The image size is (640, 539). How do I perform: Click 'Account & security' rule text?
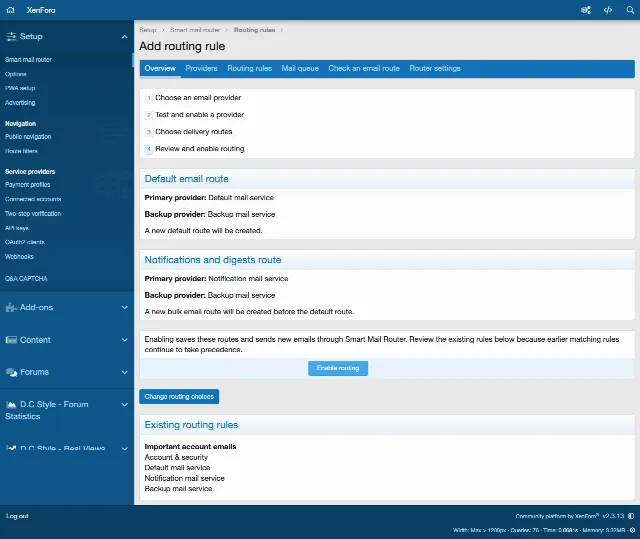(x=176, y=457)
